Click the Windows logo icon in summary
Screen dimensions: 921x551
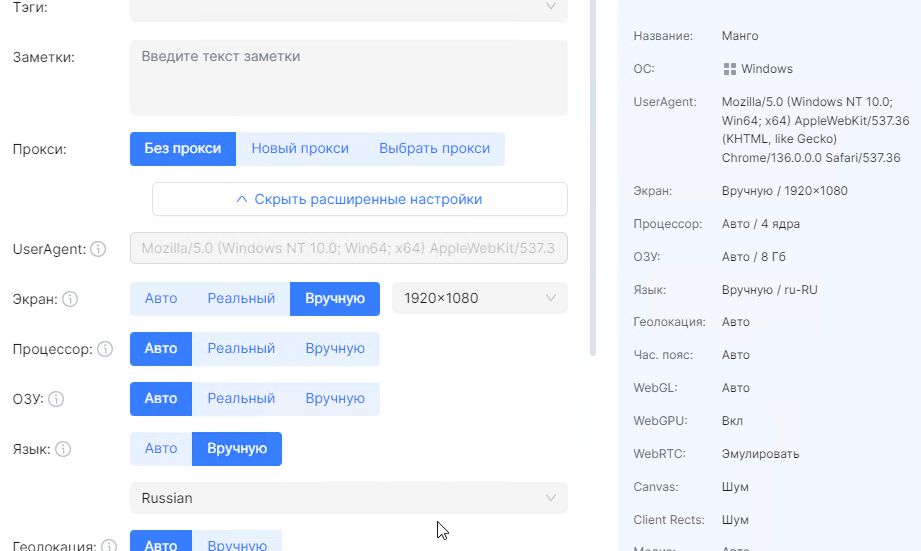(x=730, y=69)
